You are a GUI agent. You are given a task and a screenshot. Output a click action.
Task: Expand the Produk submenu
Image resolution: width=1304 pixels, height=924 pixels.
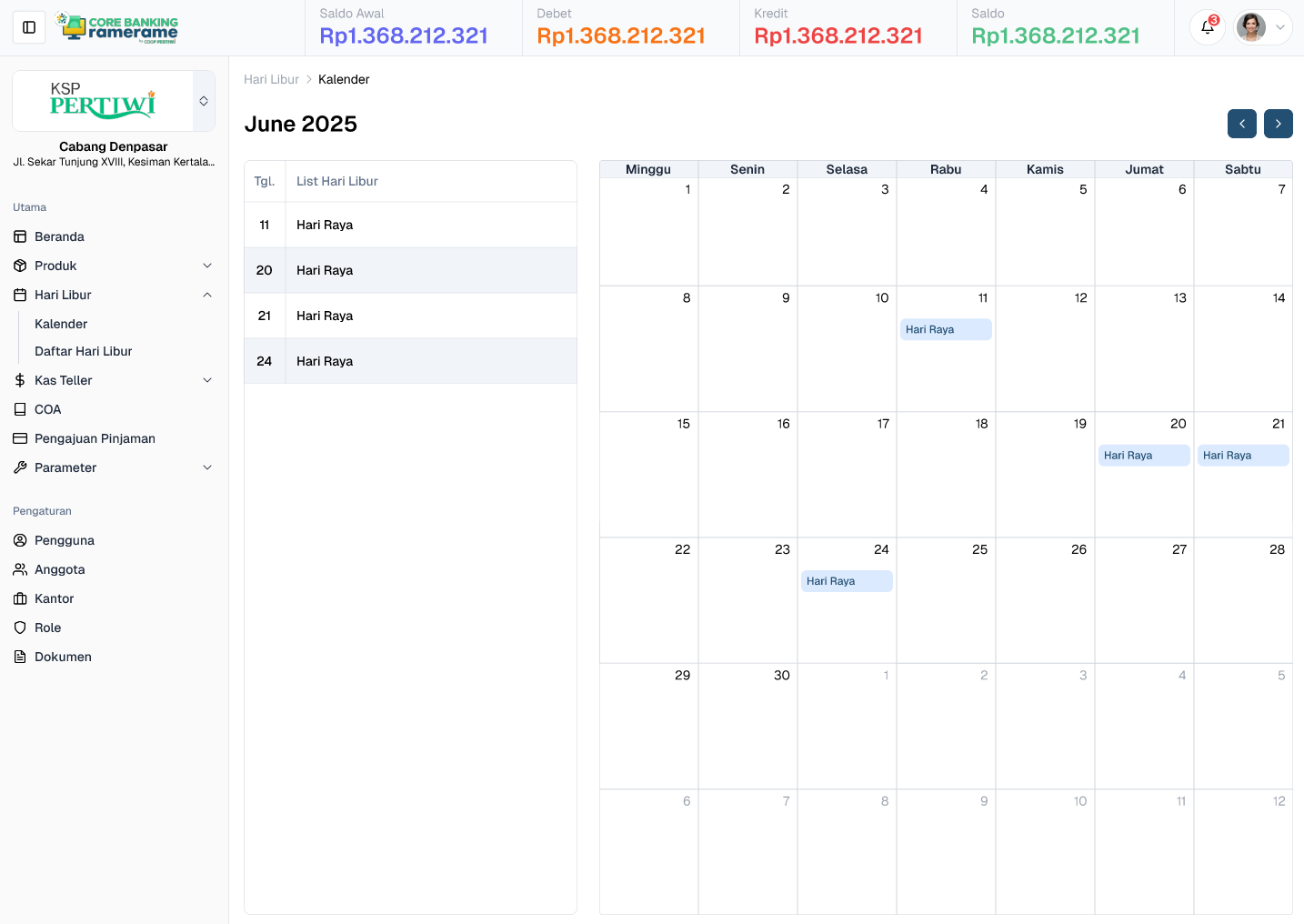point(207,266)
